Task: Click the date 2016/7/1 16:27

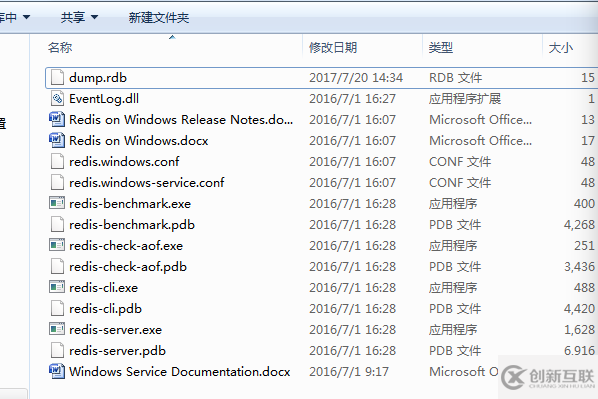Action: 352,99
